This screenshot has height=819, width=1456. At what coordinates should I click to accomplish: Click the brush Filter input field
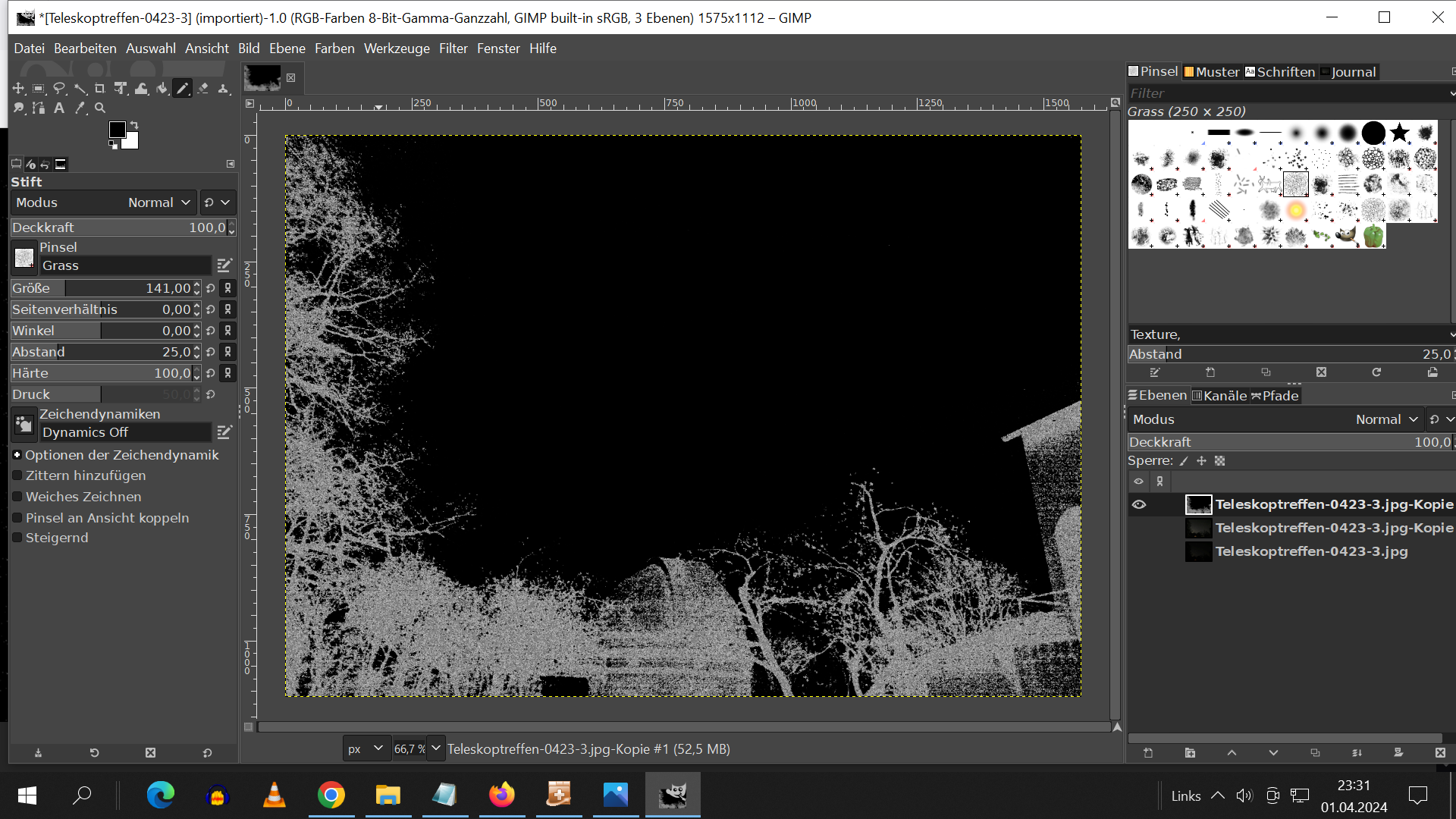tap(1287, 93)
